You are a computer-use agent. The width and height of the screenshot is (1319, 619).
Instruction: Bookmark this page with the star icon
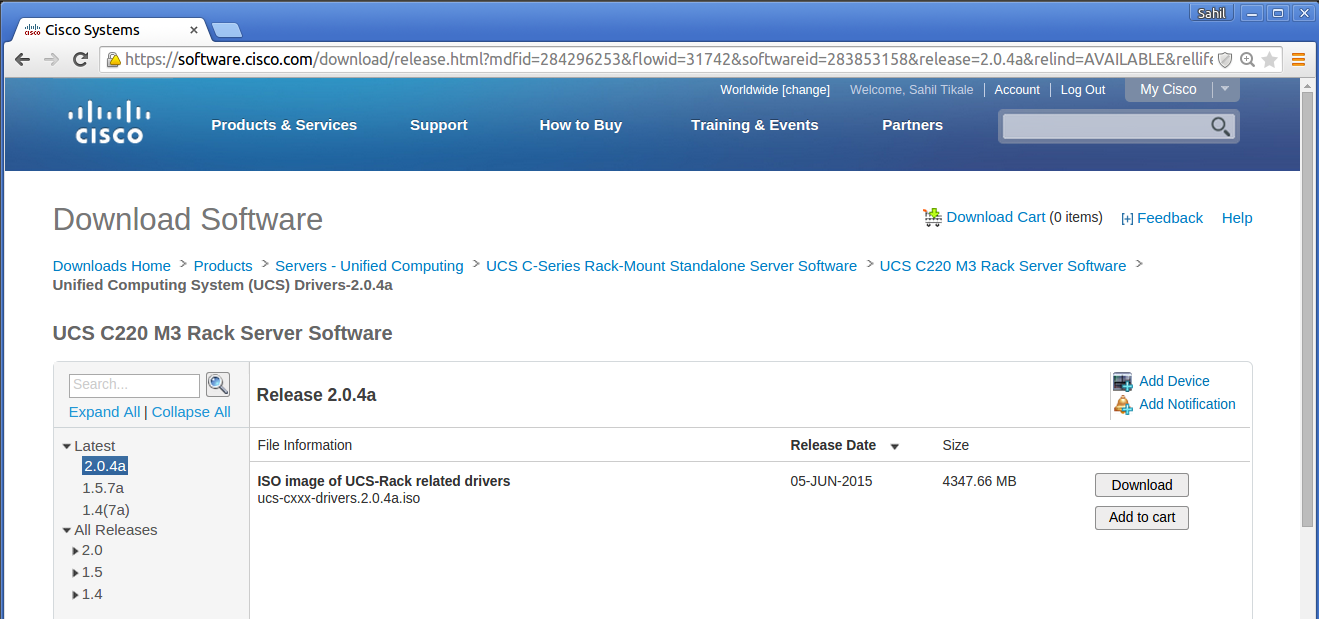coord(1269,60)
